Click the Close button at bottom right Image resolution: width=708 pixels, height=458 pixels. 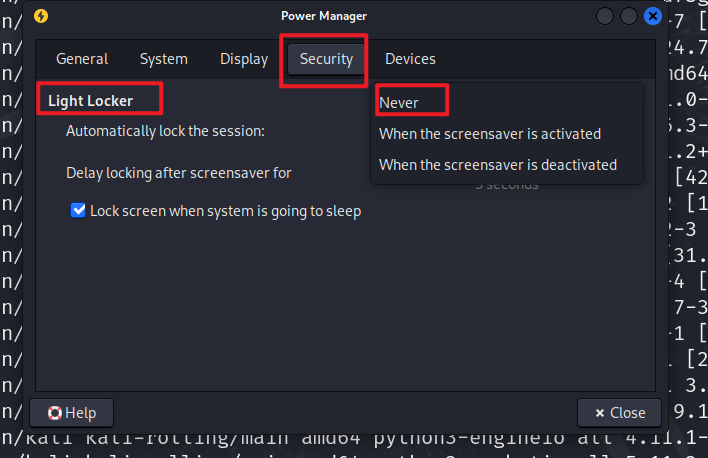tap(620, 413)
